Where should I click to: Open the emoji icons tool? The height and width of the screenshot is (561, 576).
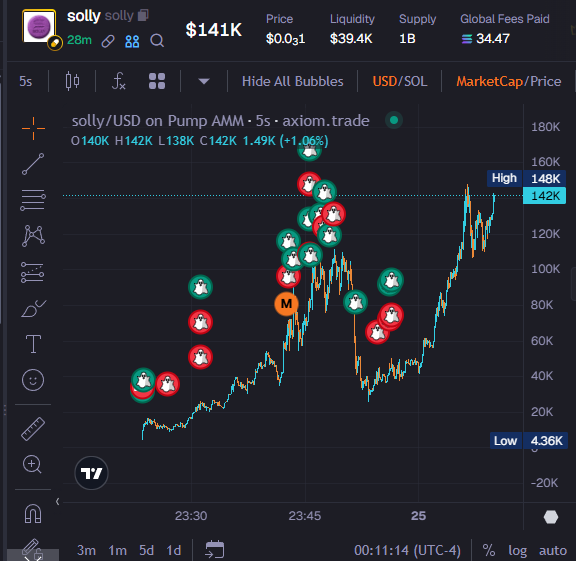(x=33, y=380)
